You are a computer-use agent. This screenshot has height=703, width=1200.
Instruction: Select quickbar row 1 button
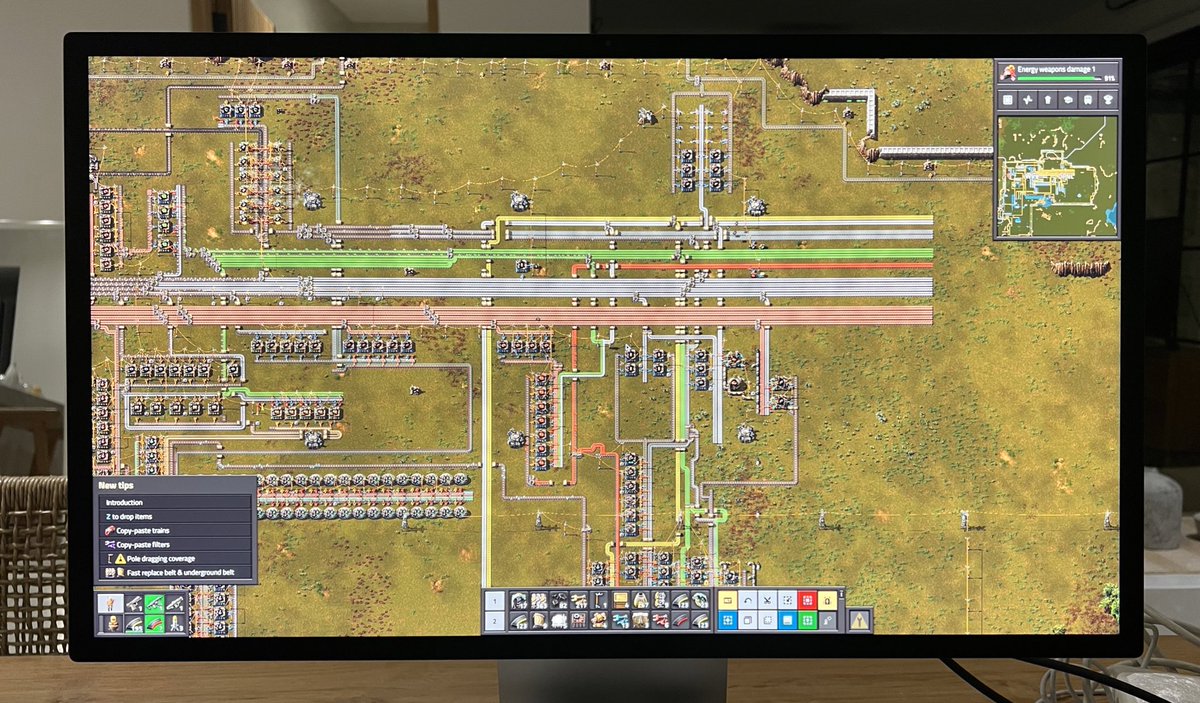(494, 600)
